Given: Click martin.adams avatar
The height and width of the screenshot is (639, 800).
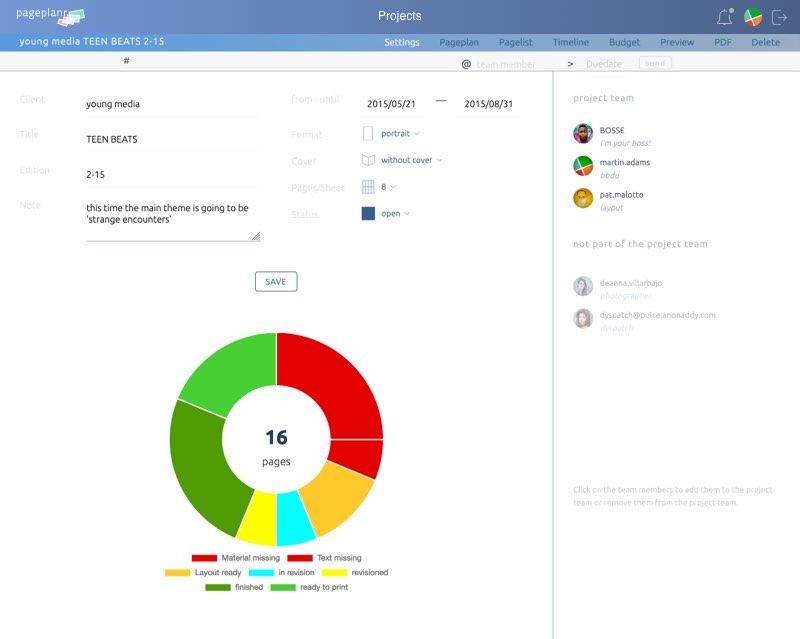Looking at the screenshot, I should pos(583,166).
